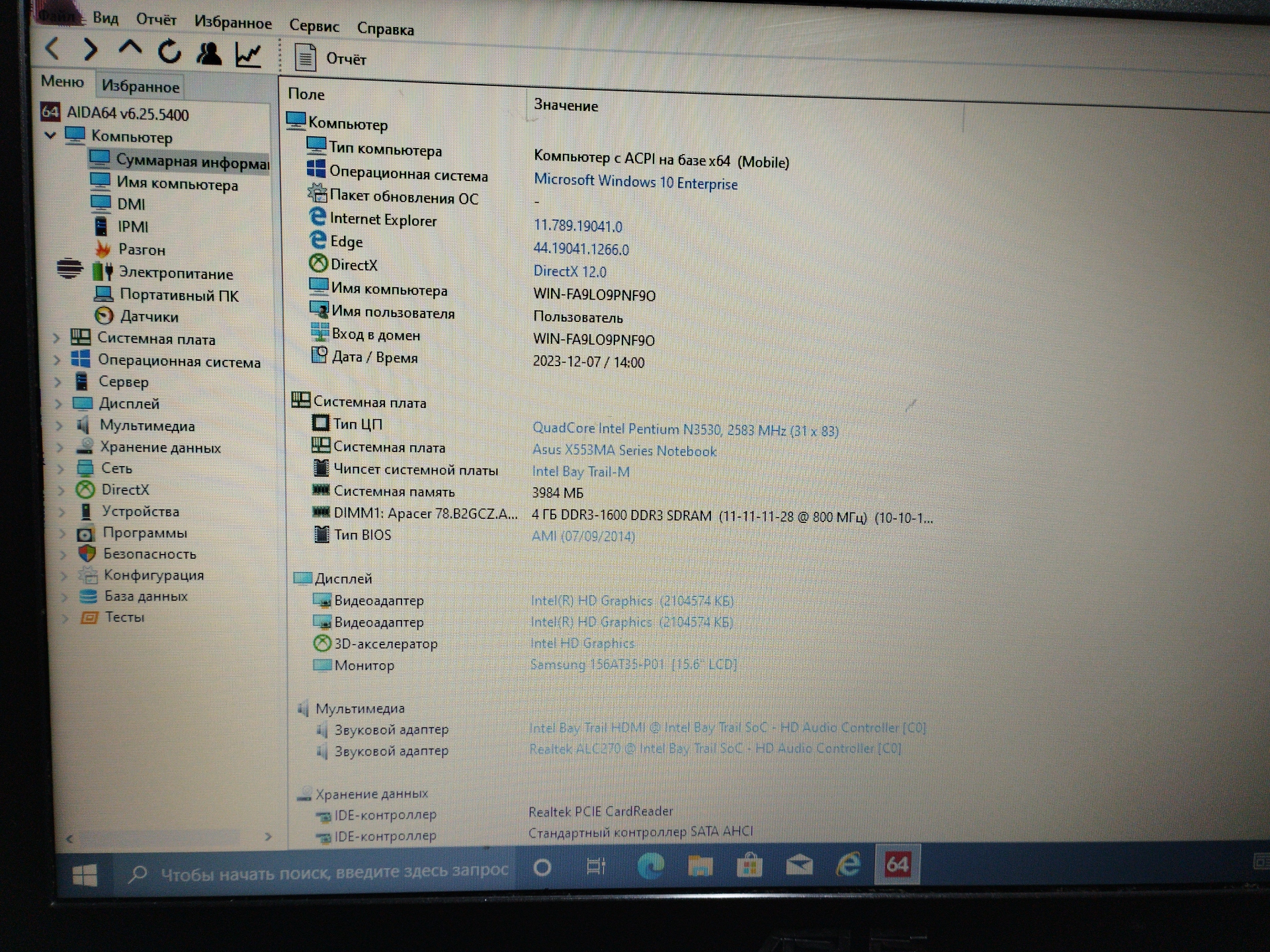Open the Справка menu
The image size is (1270, 952).
[x=386, y=29]
